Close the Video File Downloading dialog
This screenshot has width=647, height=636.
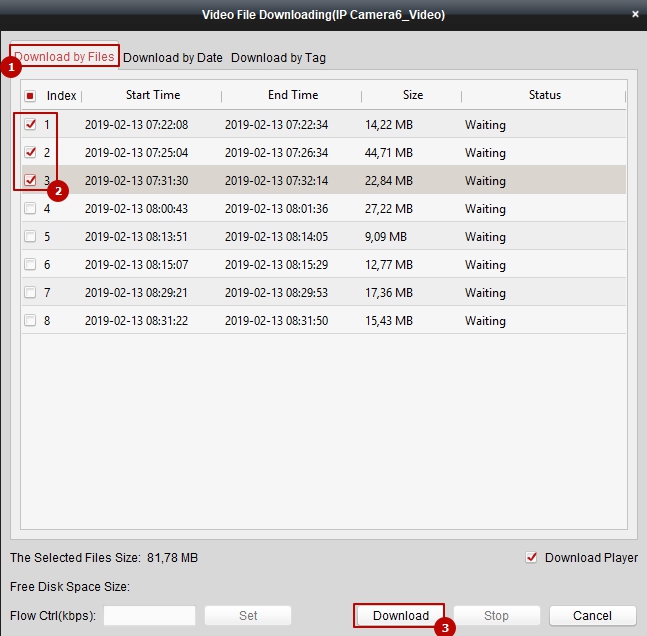coord(635,14)
